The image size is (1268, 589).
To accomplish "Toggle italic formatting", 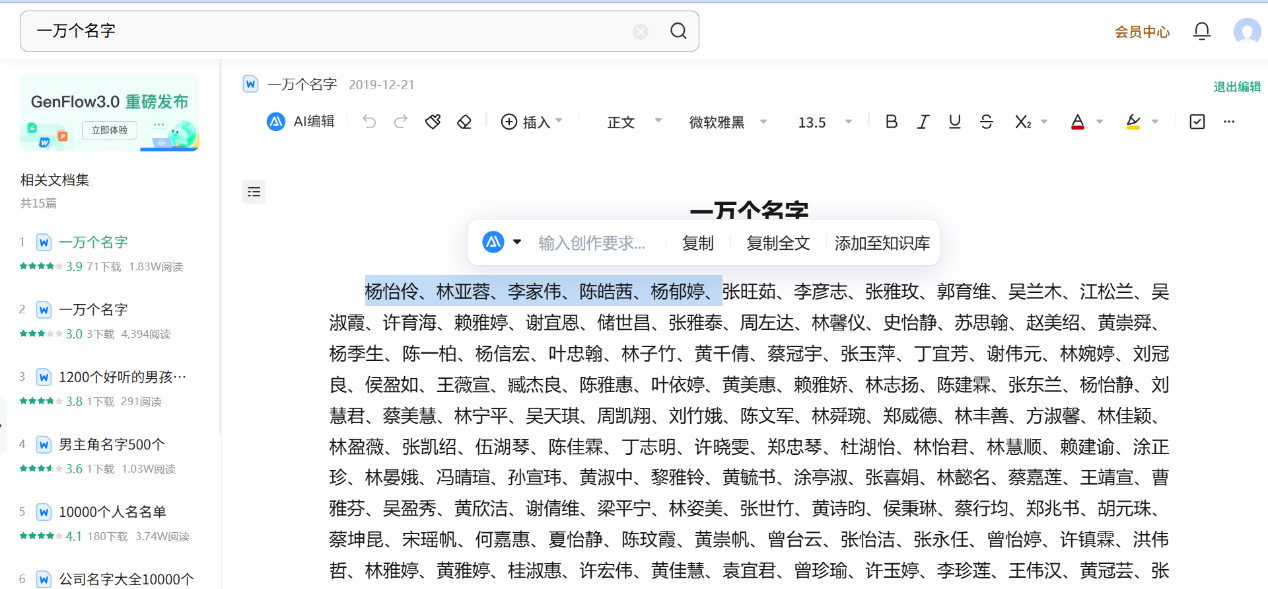I will [x=923, y=122].
